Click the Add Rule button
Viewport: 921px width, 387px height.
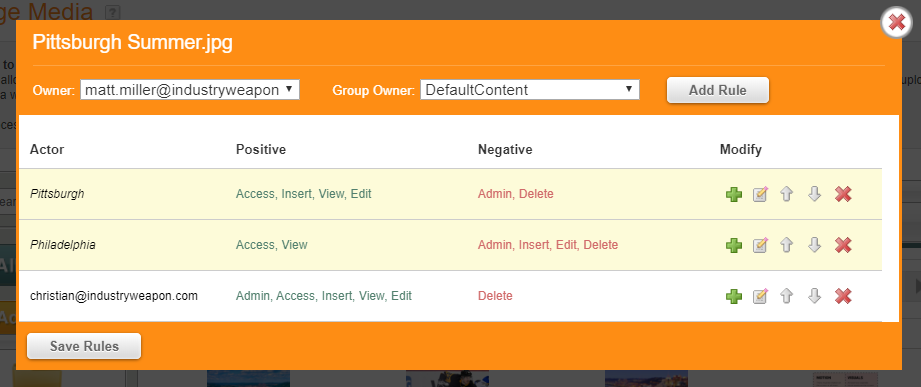tap(717, 90)
